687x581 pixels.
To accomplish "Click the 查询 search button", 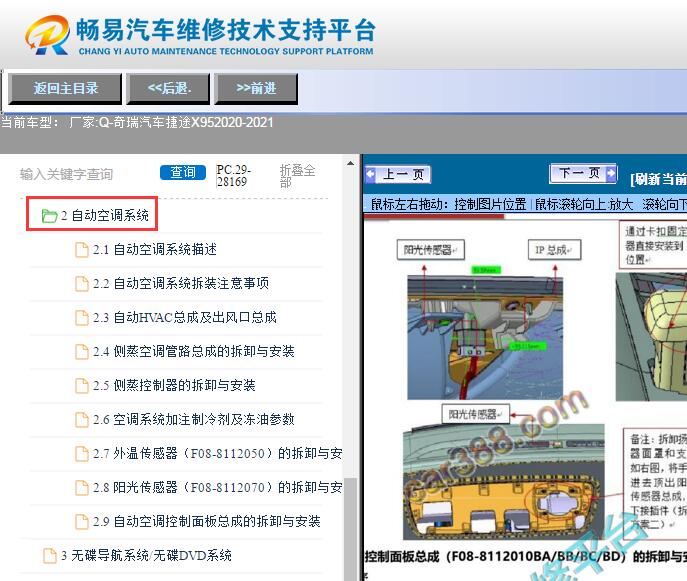I will [x=183, y=172].
